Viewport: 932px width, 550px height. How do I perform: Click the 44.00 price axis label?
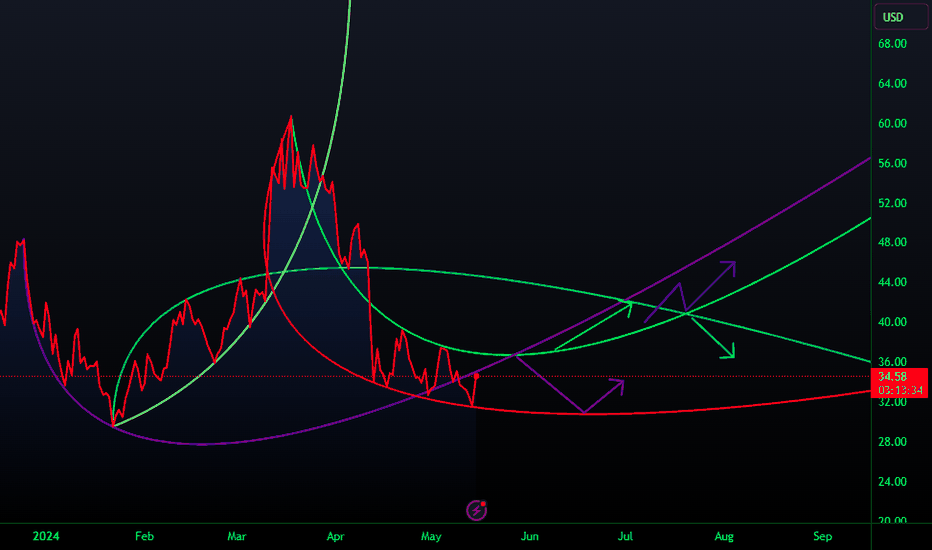(892, 282)
